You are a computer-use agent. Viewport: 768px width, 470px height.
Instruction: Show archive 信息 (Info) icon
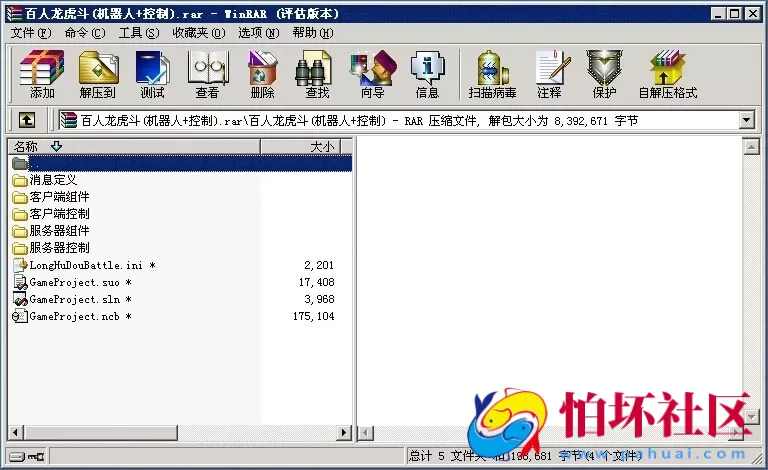tap(427, 74)
